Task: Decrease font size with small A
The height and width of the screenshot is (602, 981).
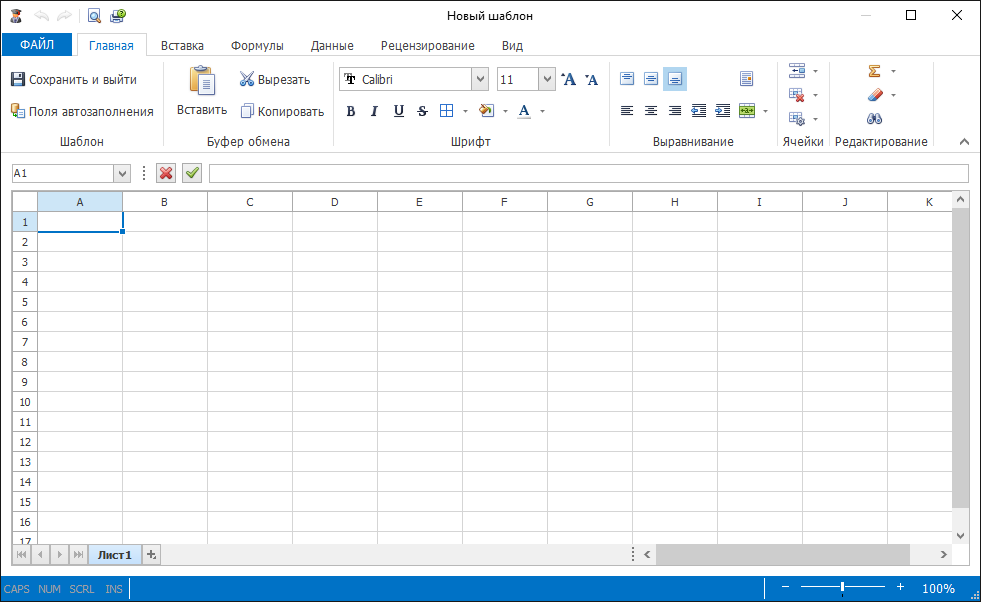Action: [x=591, y=79]
